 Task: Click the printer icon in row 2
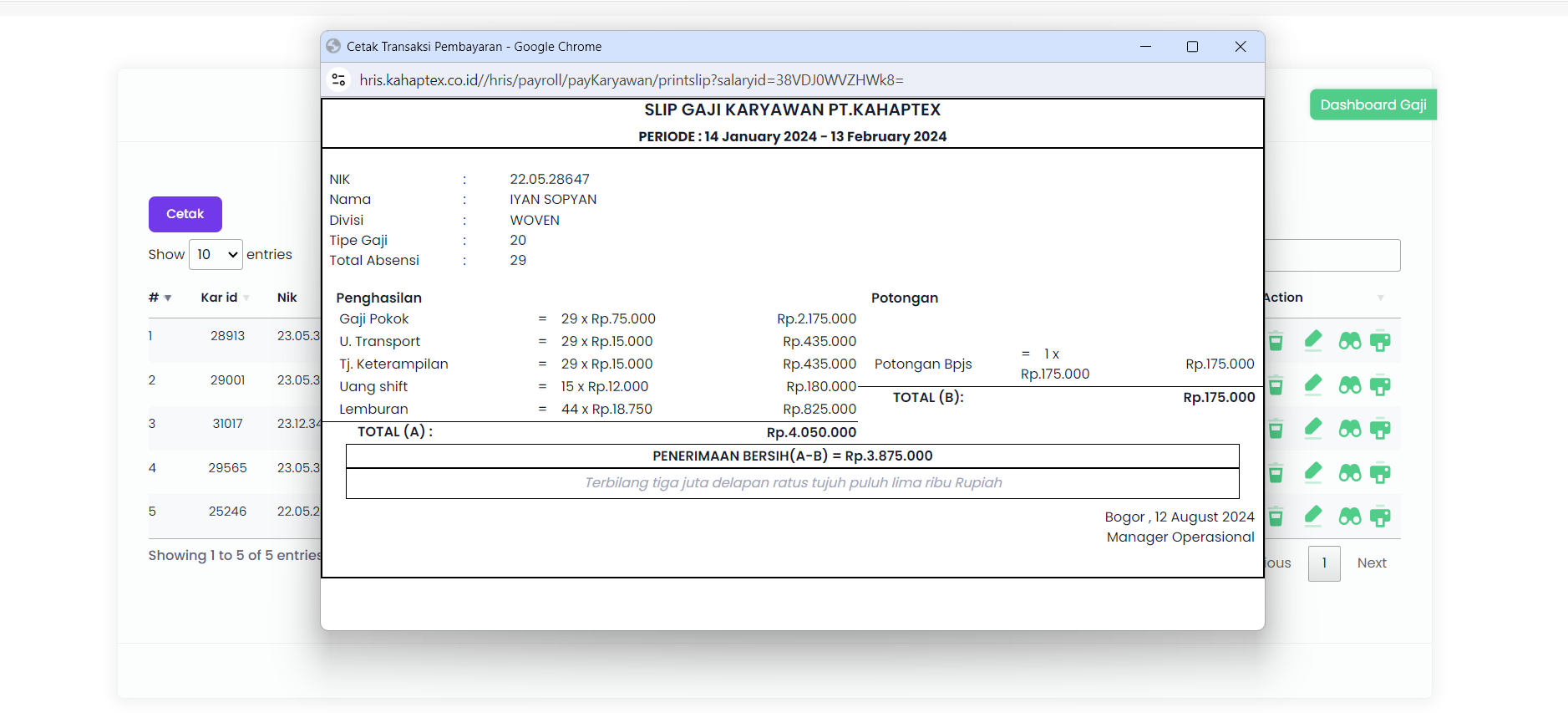(x=1380, y=385)
